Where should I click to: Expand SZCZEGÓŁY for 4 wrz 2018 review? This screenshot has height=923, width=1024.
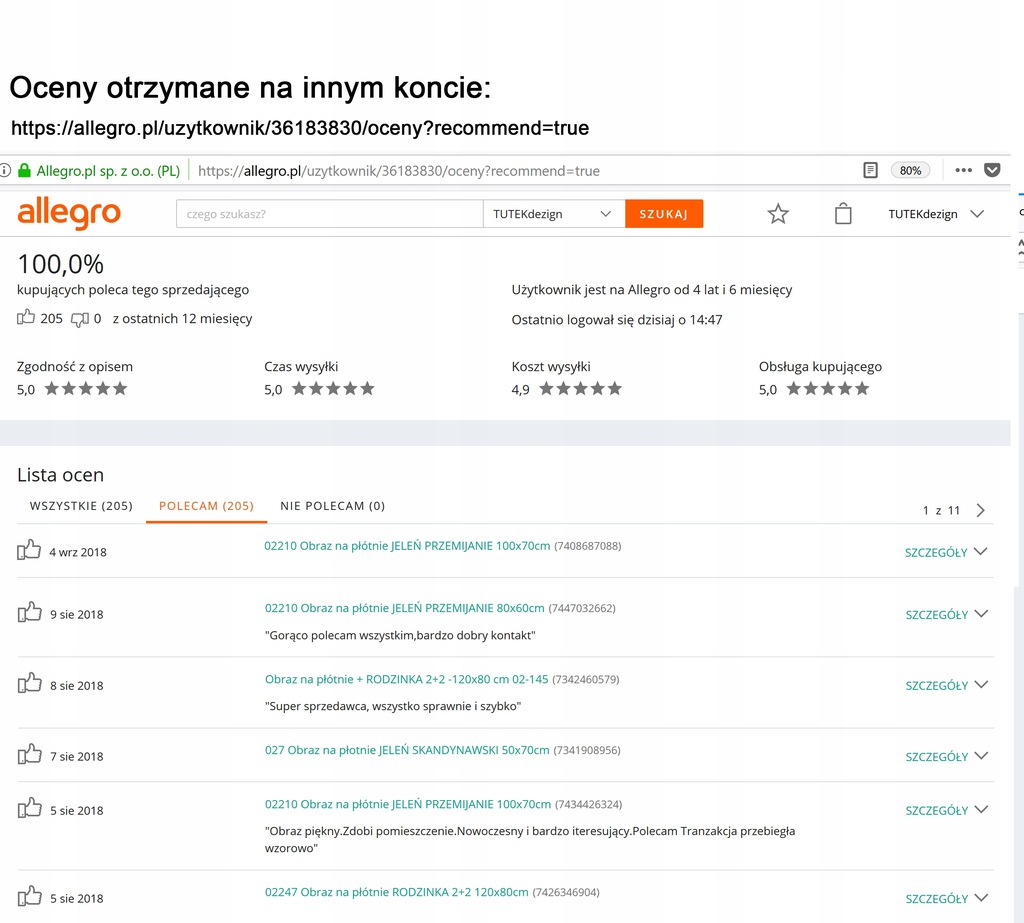pyautogui.click(x=946, y=552)
